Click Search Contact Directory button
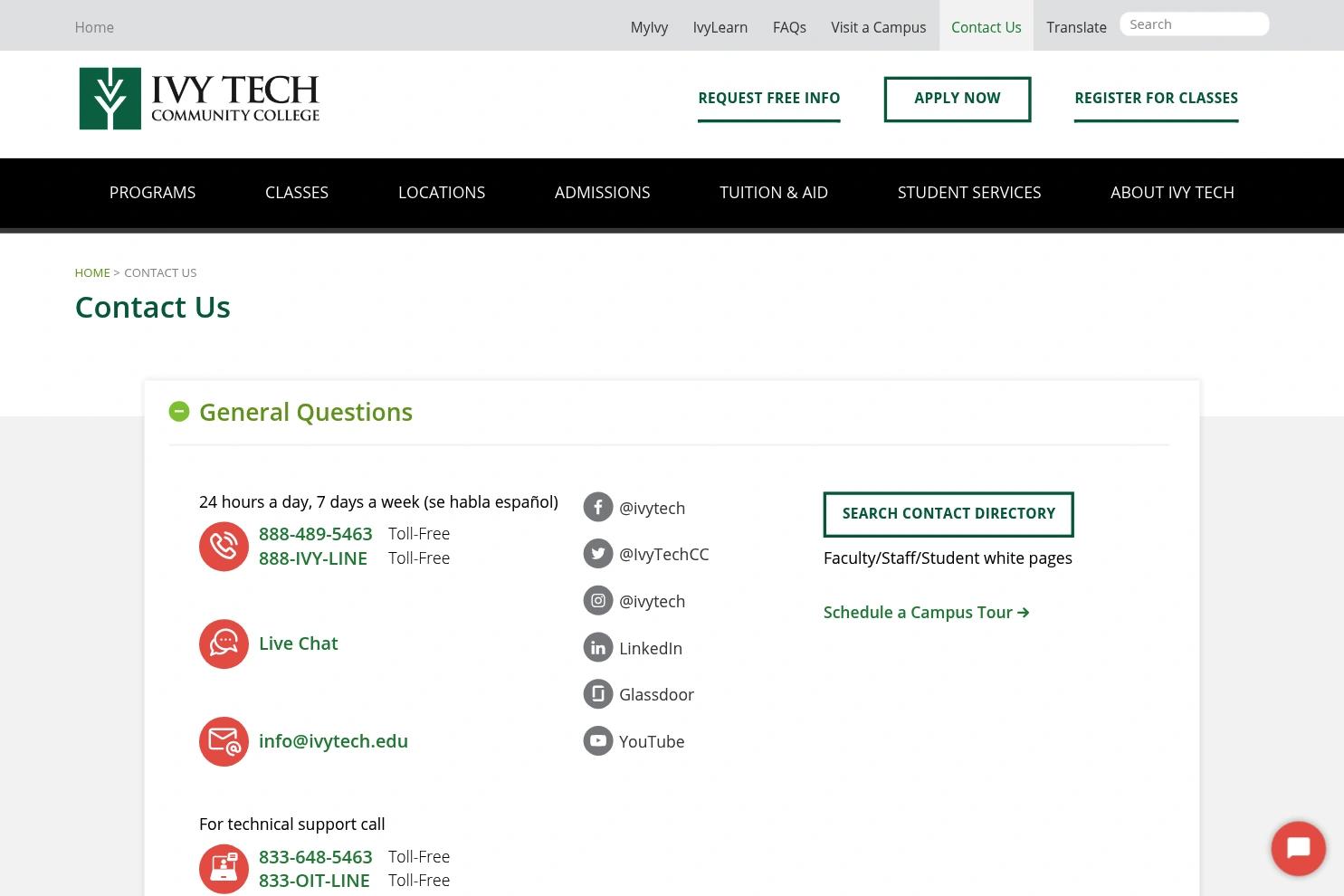Image resolution: width=1344 pixels, height=896 pixels. tap(948, 514)
